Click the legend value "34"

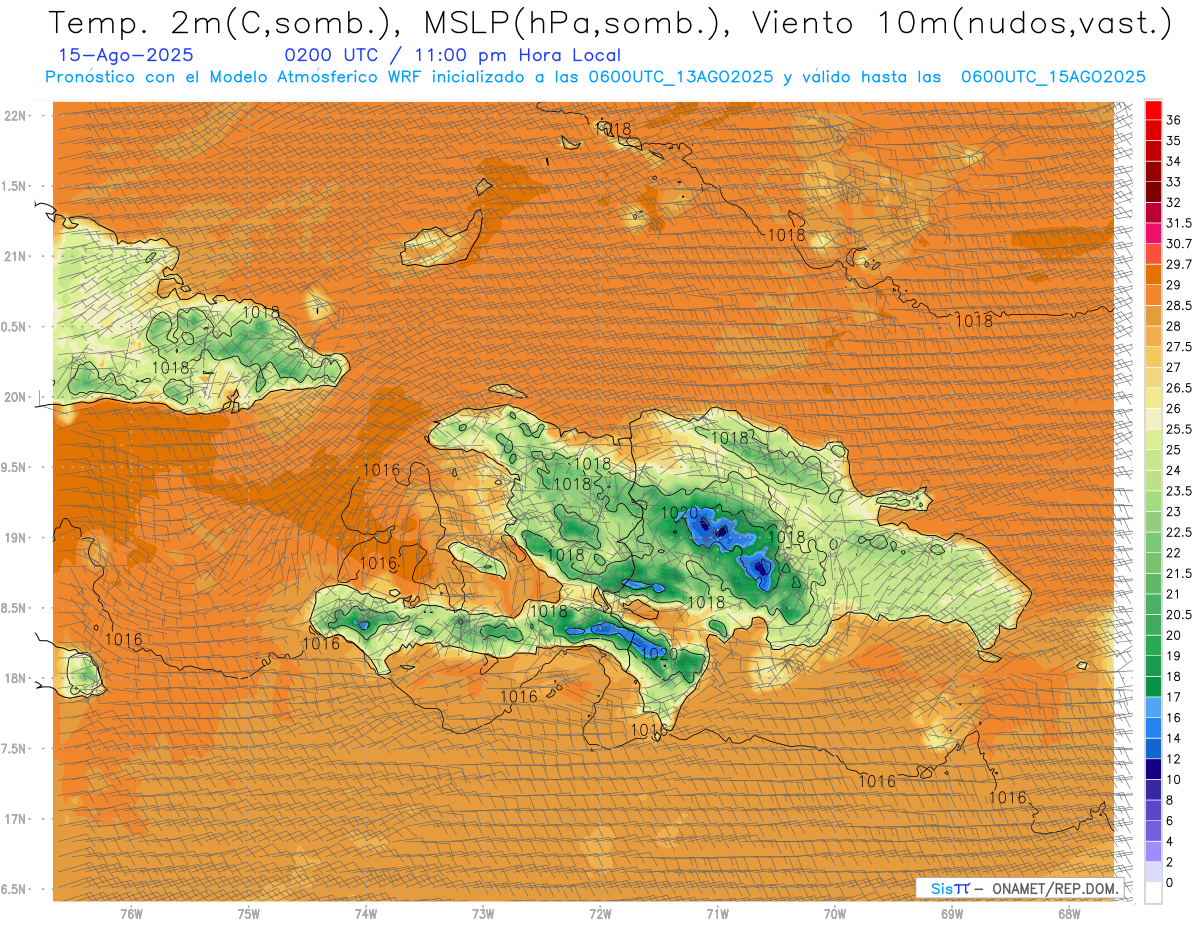(1173, 161)
